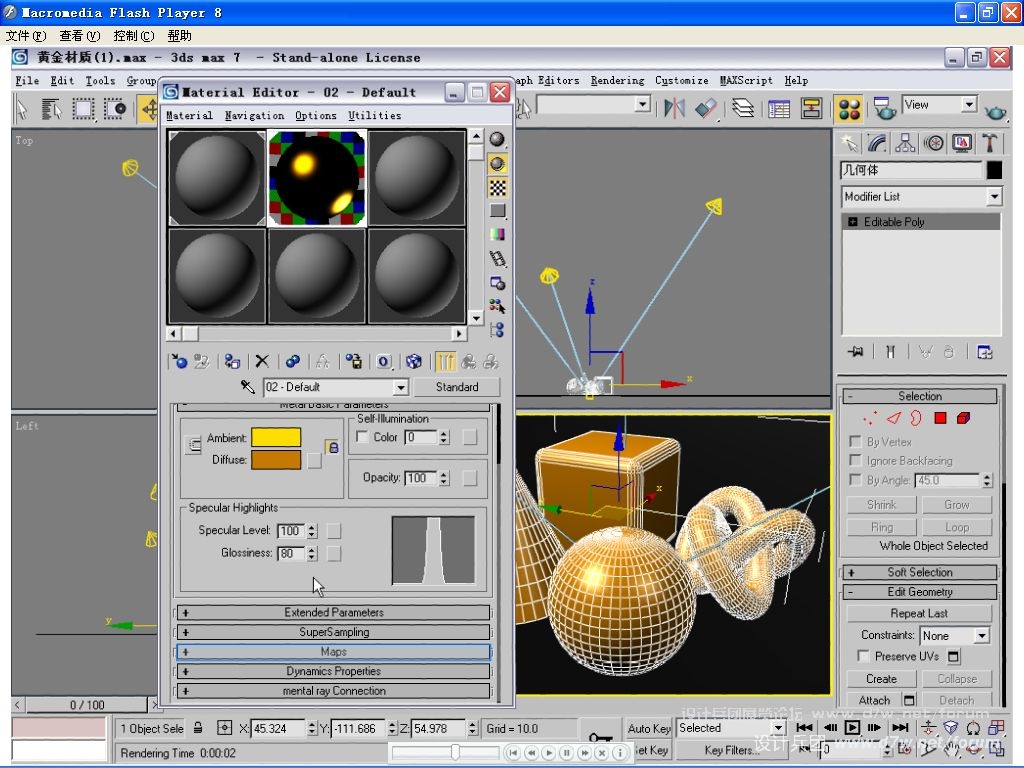Click the Attach button
Screen dimensions: 1024x768
[x=874, y=700]
